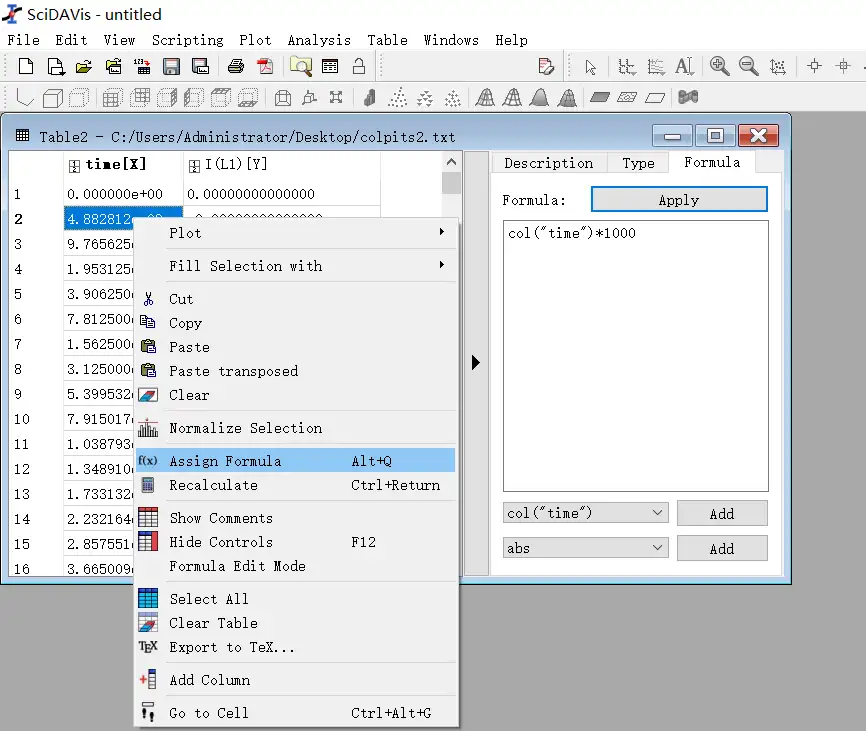Open the abs function dropdown
This screenshot has width=866, height=731.
[585, 548]
